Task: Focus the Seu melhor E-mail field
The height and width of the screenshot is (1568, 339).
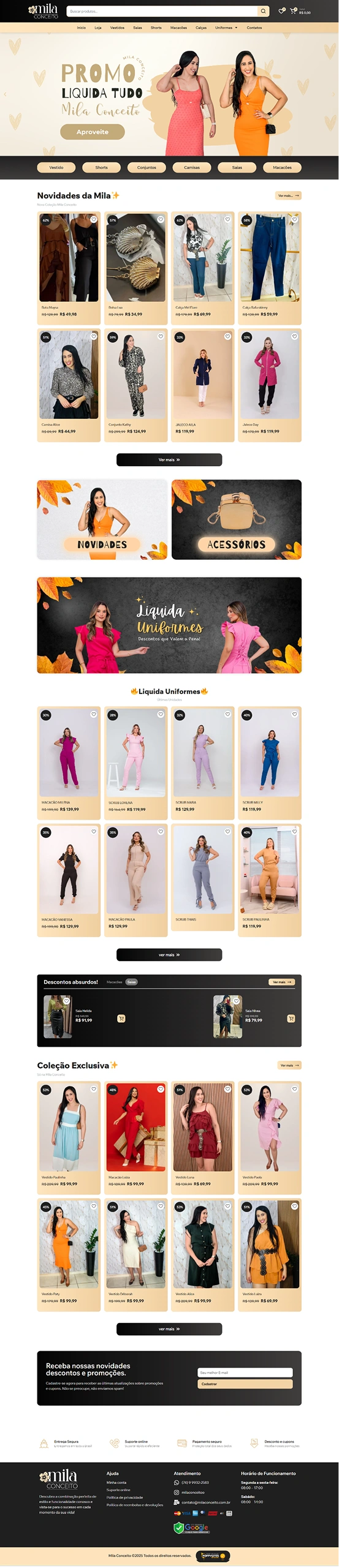Action: (245, 1373)
